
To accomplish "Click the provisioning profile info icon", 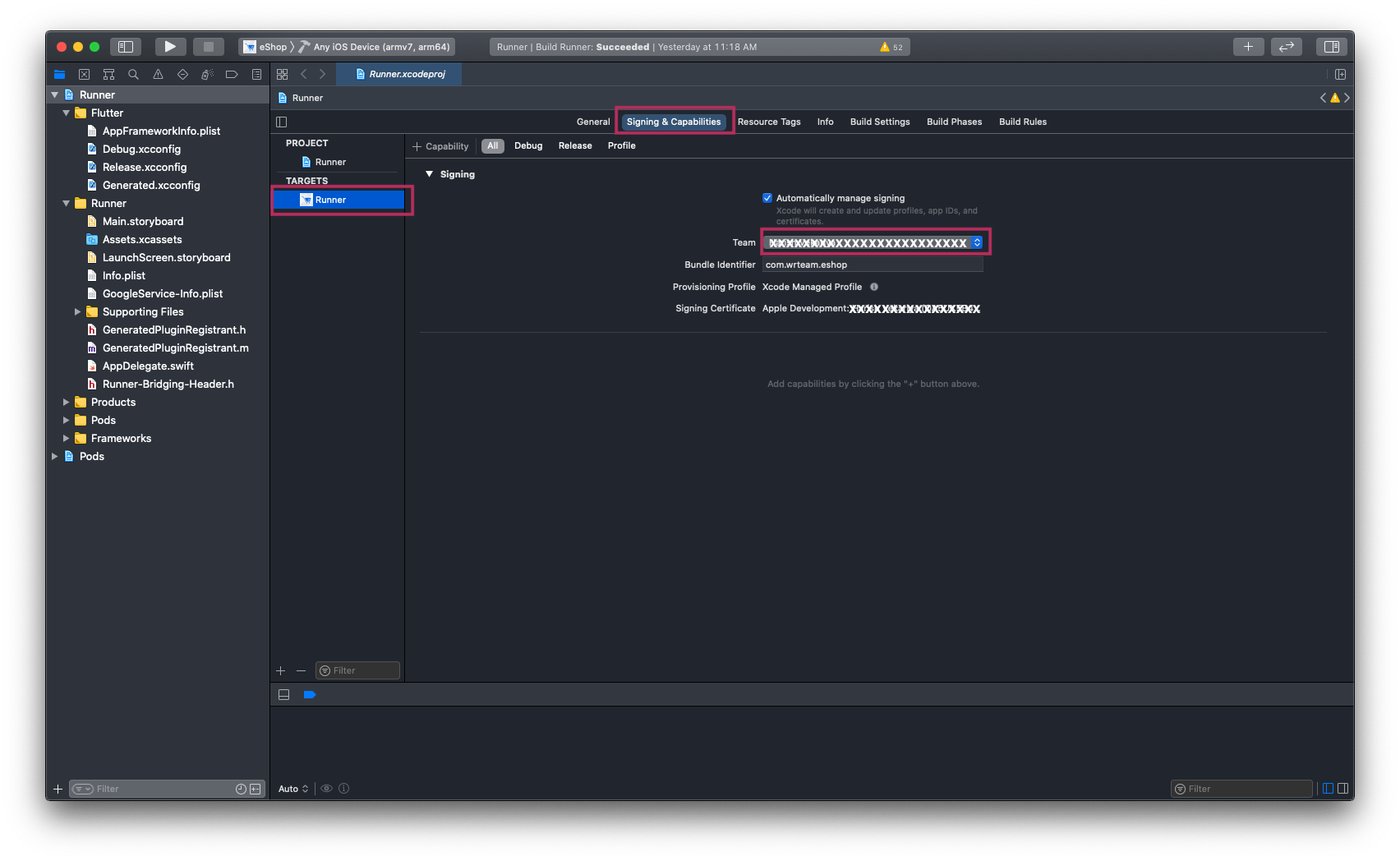I will 874,287.
